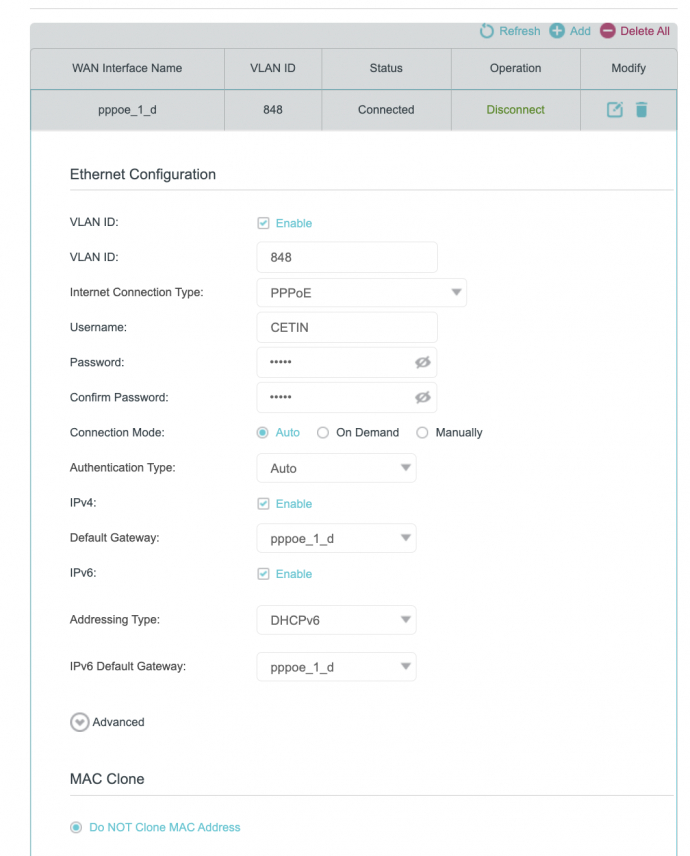690x856 pixels.
Task: Select On Demand connection mode
Action: pos(323,432)
